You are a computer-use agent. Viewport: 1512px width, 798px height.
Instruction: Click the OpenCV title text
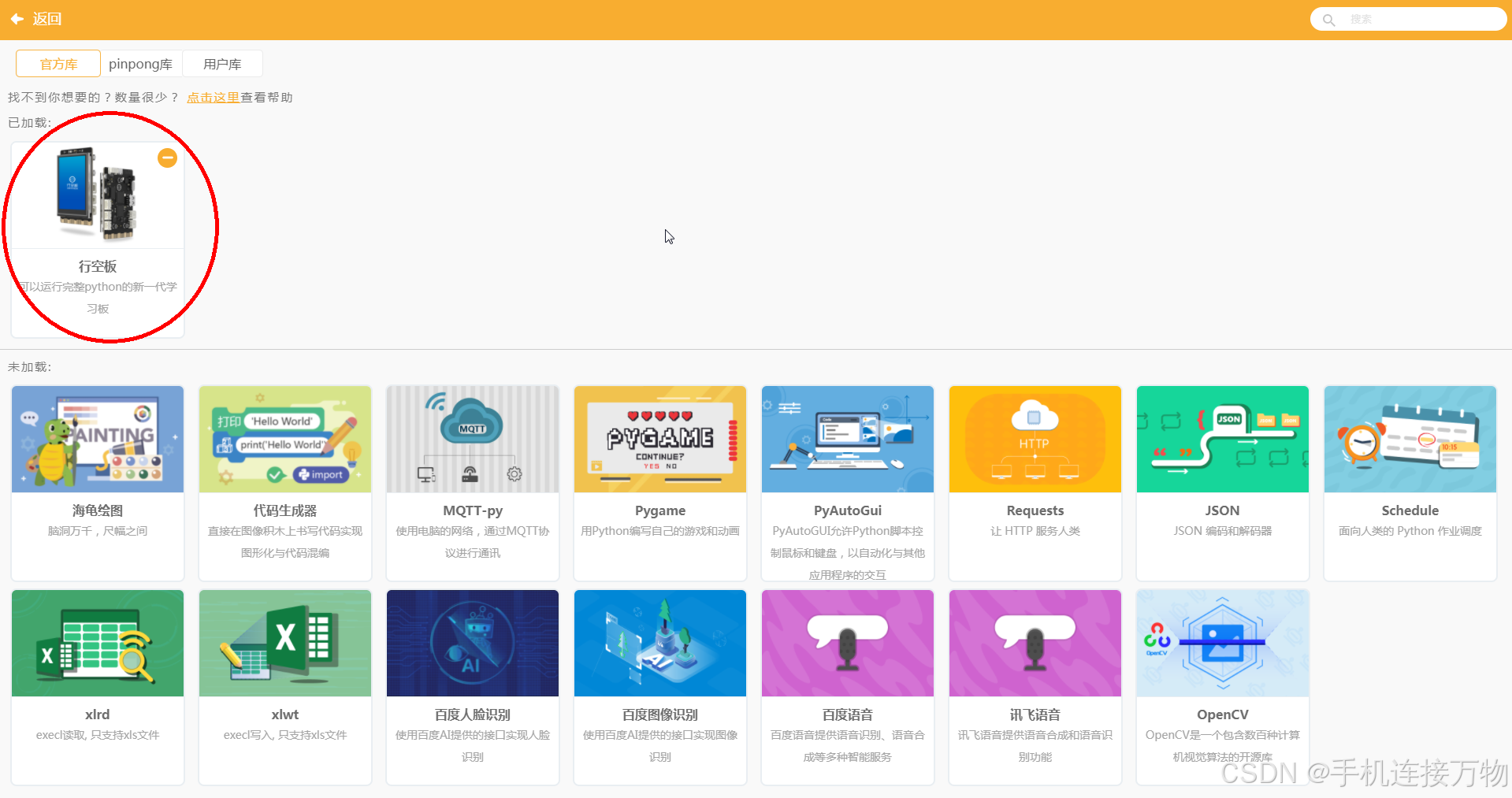1223,714
